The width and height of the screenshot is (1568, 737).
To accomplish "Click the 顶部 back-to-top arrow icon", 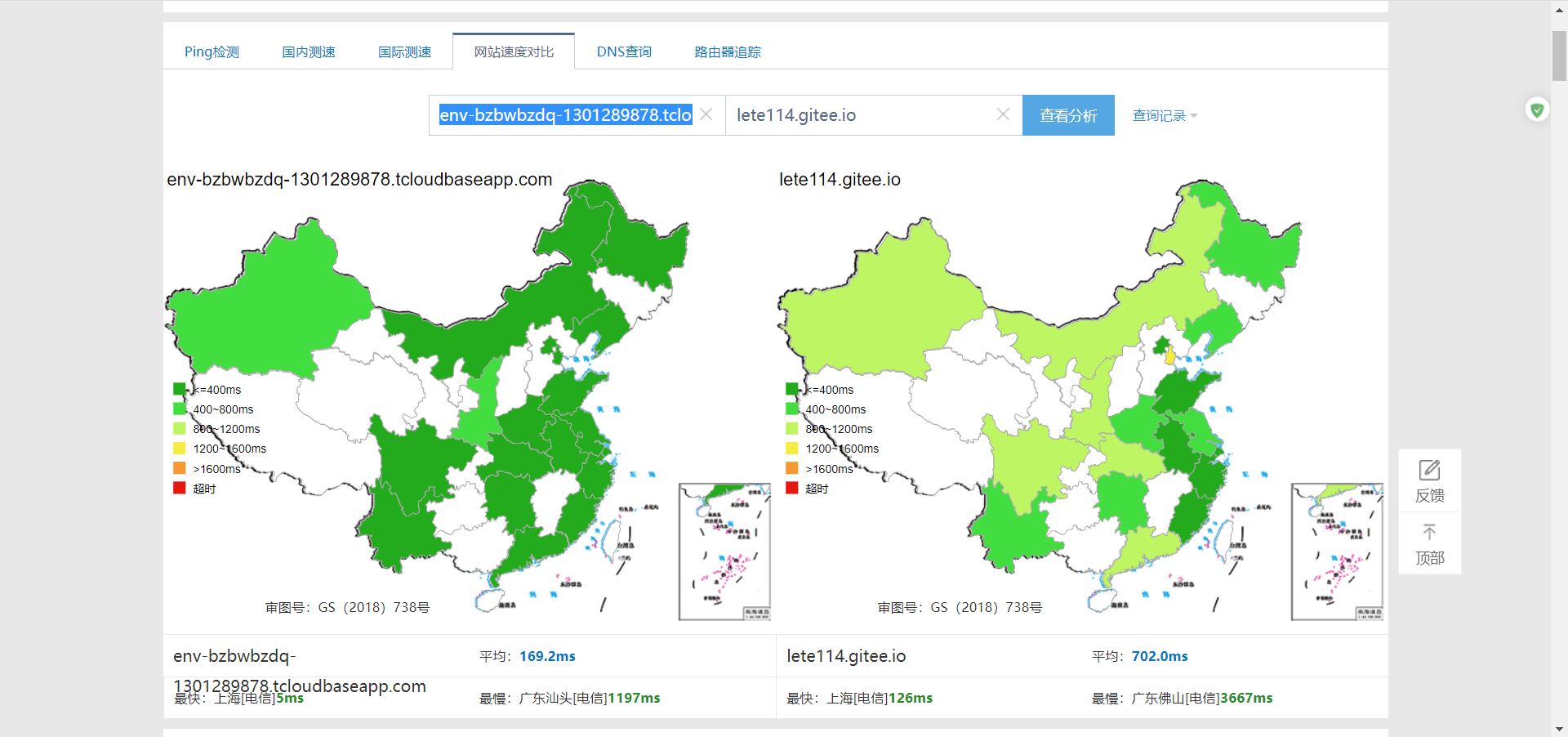I will (1429, 533).
